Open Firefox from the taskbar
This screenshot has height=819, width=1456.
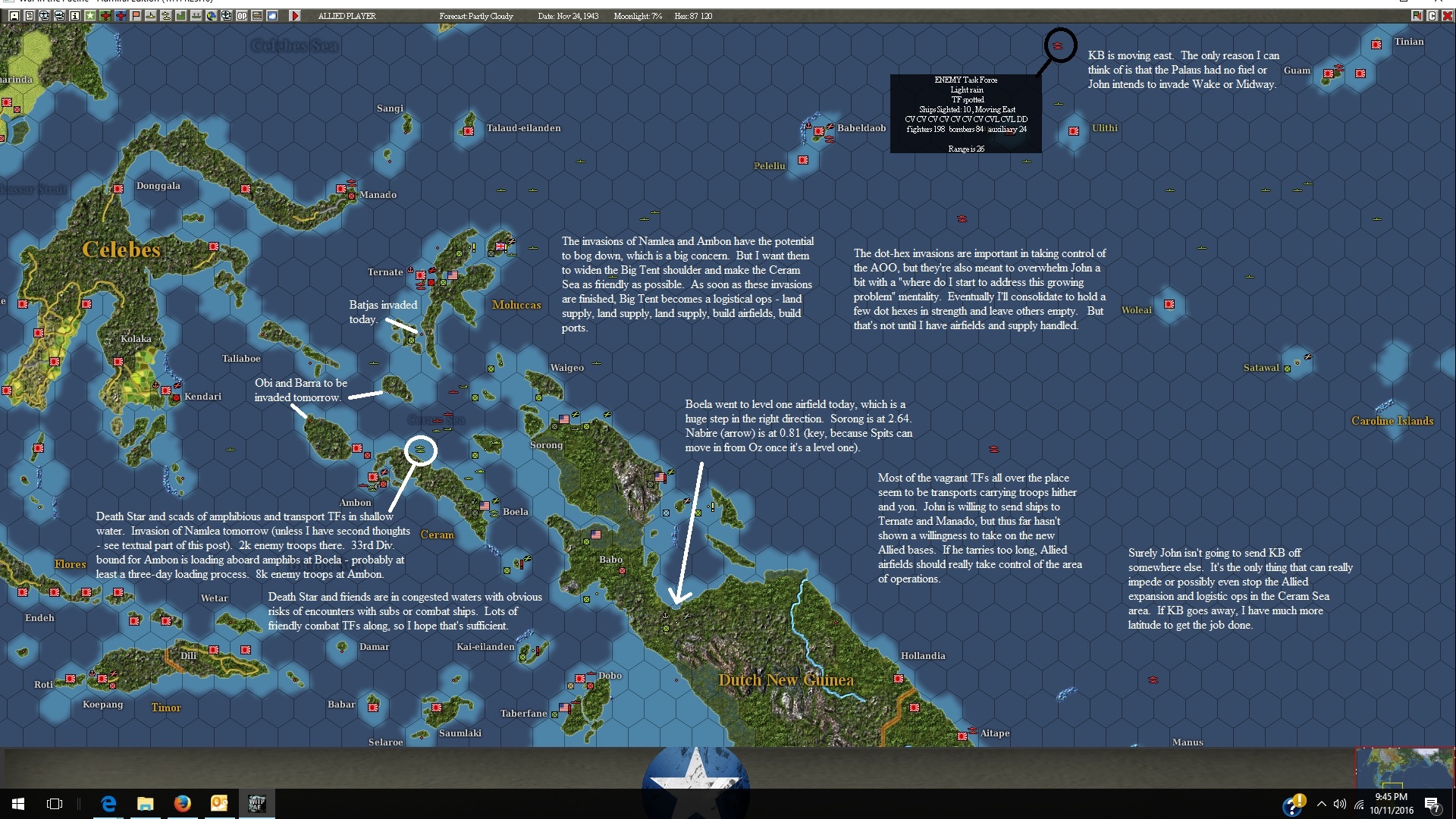point(183,804)
